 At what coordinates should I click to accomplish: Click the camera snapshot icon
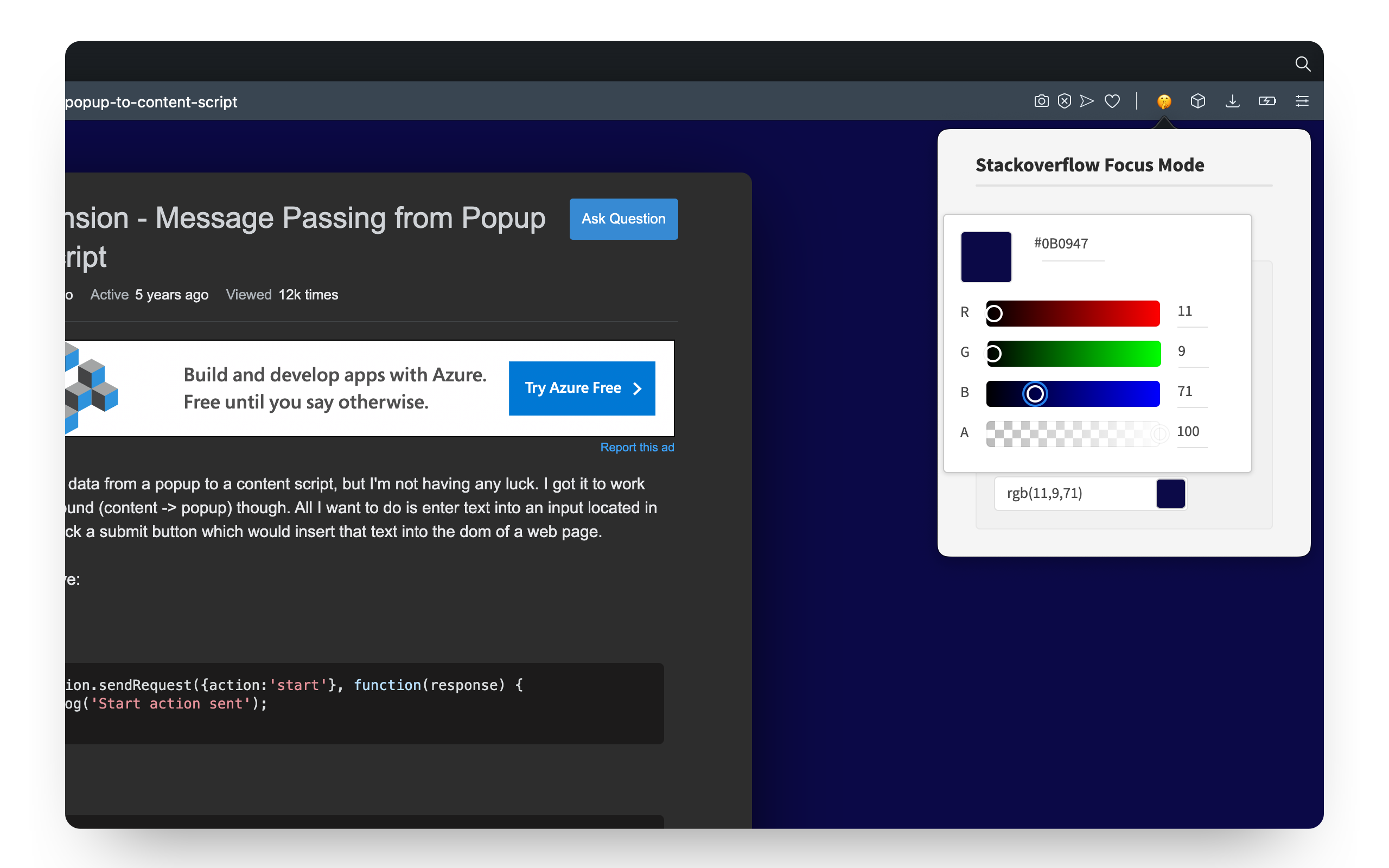pos(1041,101)
